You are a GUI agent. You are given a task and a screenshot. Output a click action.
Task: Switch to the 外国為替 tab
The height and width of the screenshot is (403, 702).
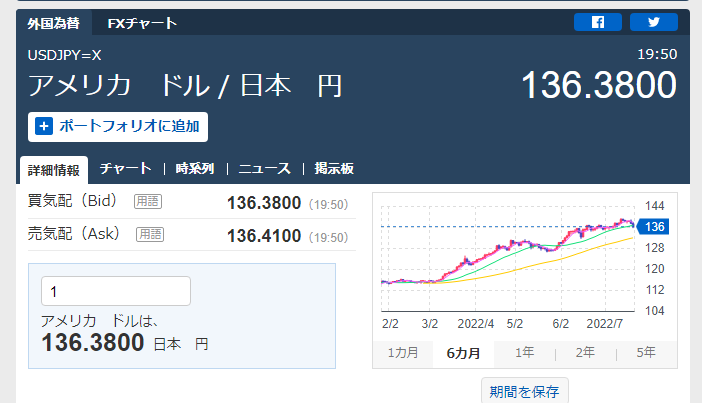point(55,22)
